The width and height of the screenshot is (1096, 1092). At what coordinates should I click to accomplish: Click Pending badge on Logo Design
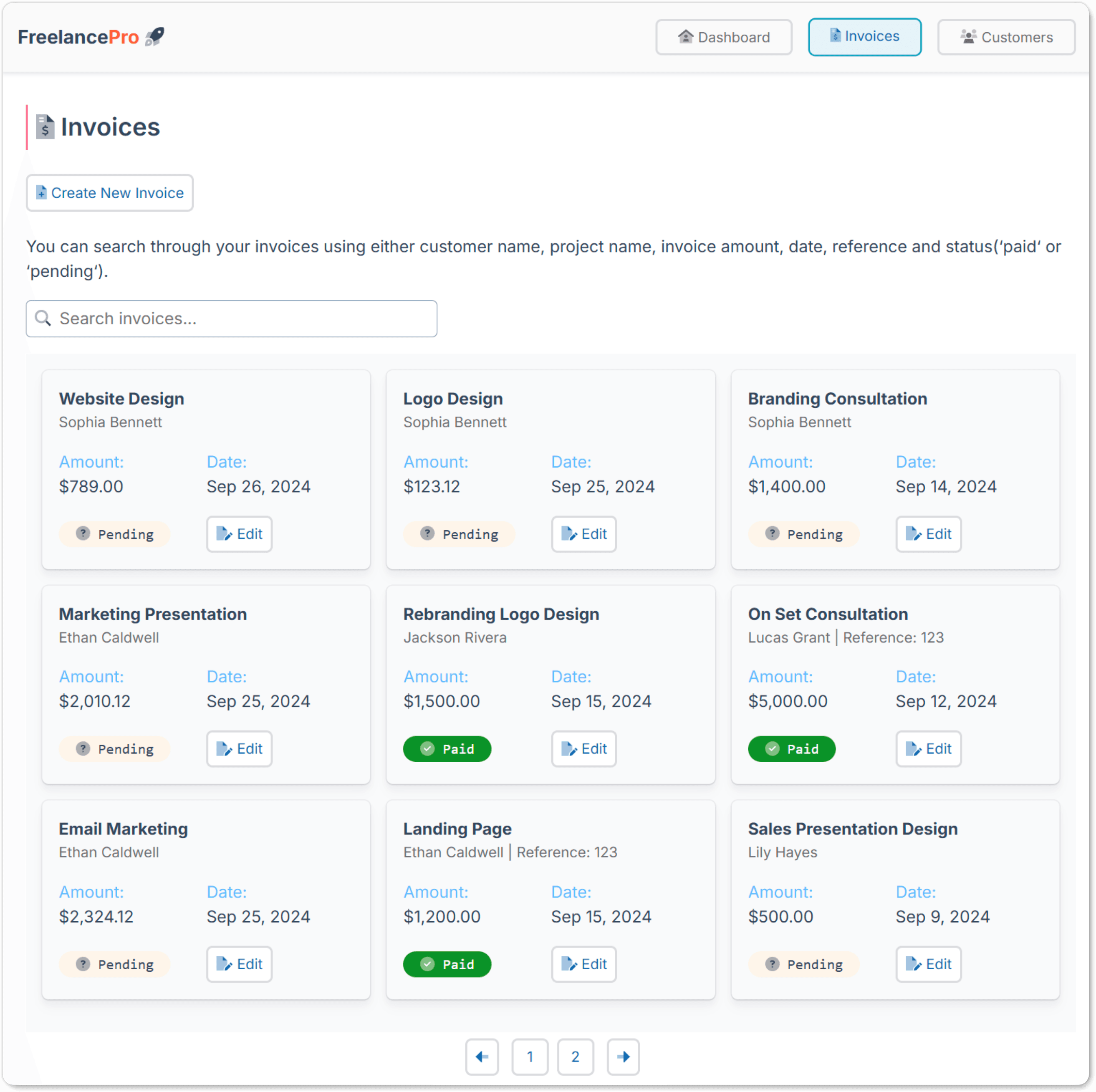pyautogui.click(x=459, y=534)
